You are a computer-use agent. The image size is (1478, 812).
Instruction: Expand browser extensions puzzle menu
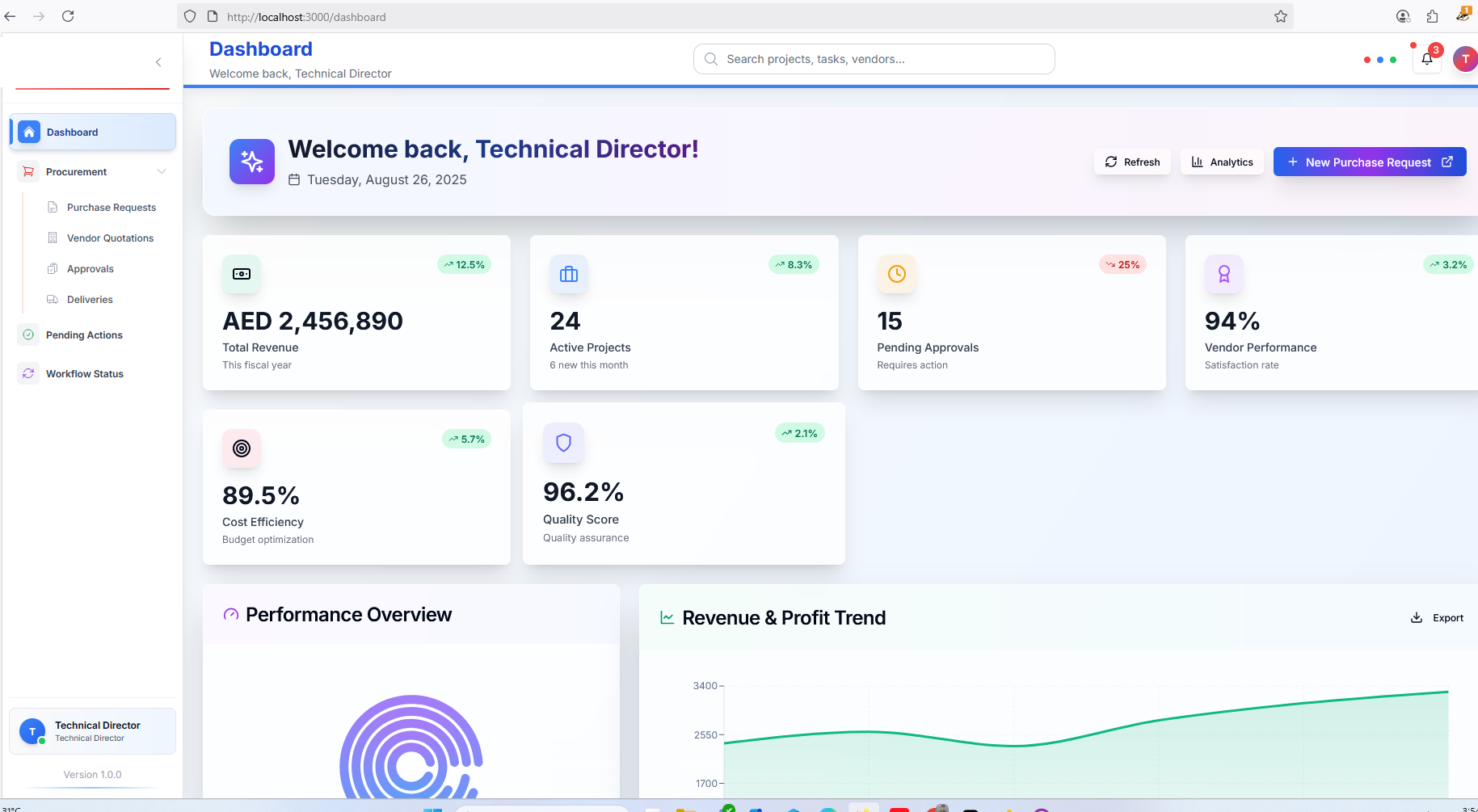tap(1431, 16)
